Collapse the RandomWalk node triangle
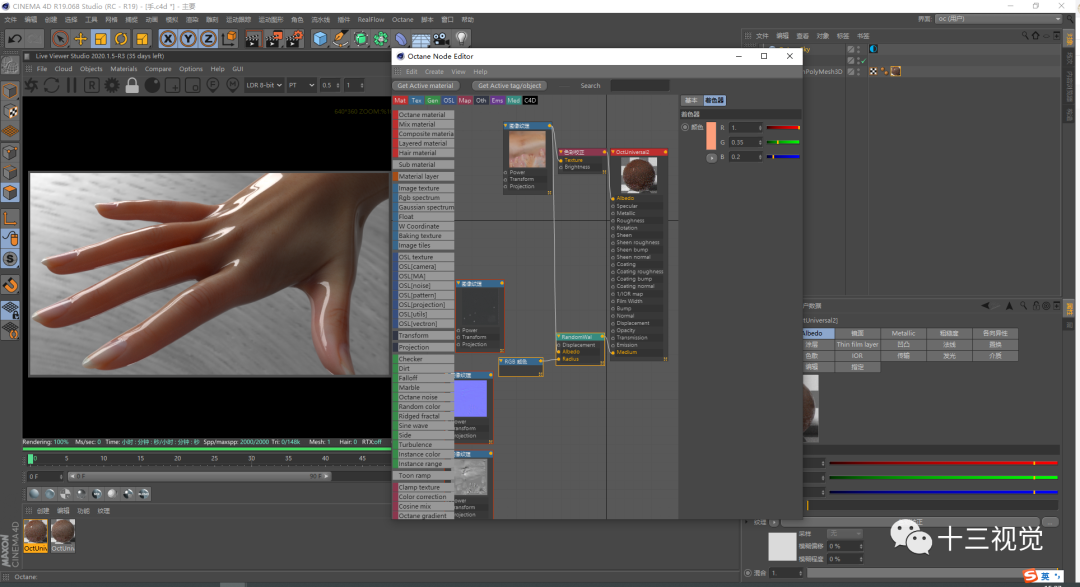Screen dimensions: 1080x587 pos(559,337)
